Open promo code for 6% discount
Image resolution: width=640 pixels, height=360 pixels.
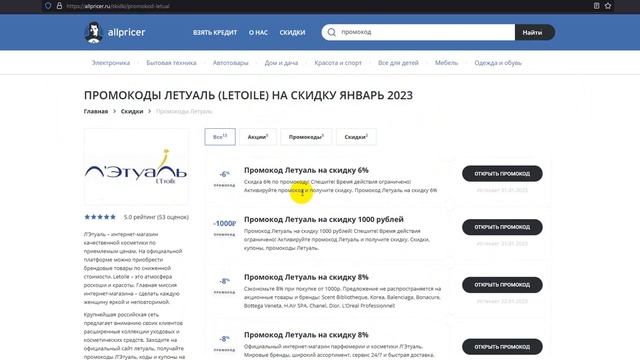pos(502,173)
